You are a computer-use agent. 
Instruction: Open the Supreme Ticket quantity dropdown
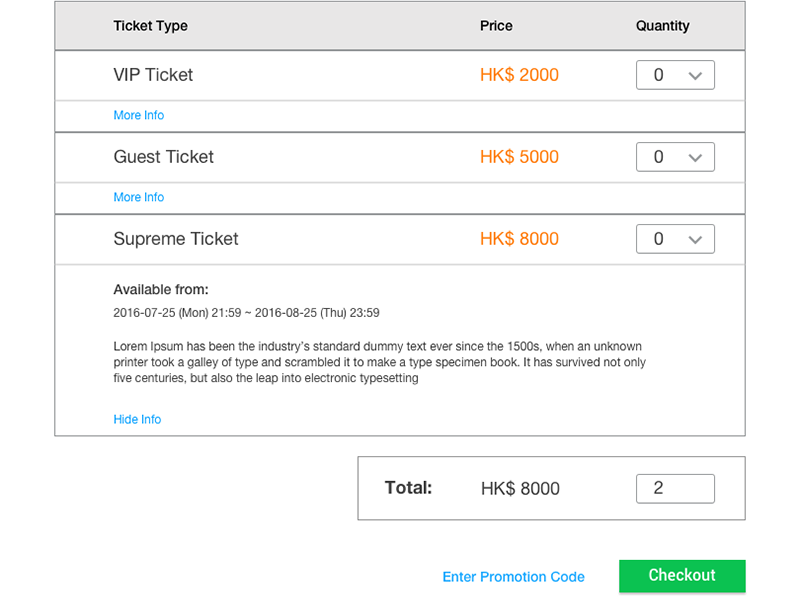(x=675, y=238)
